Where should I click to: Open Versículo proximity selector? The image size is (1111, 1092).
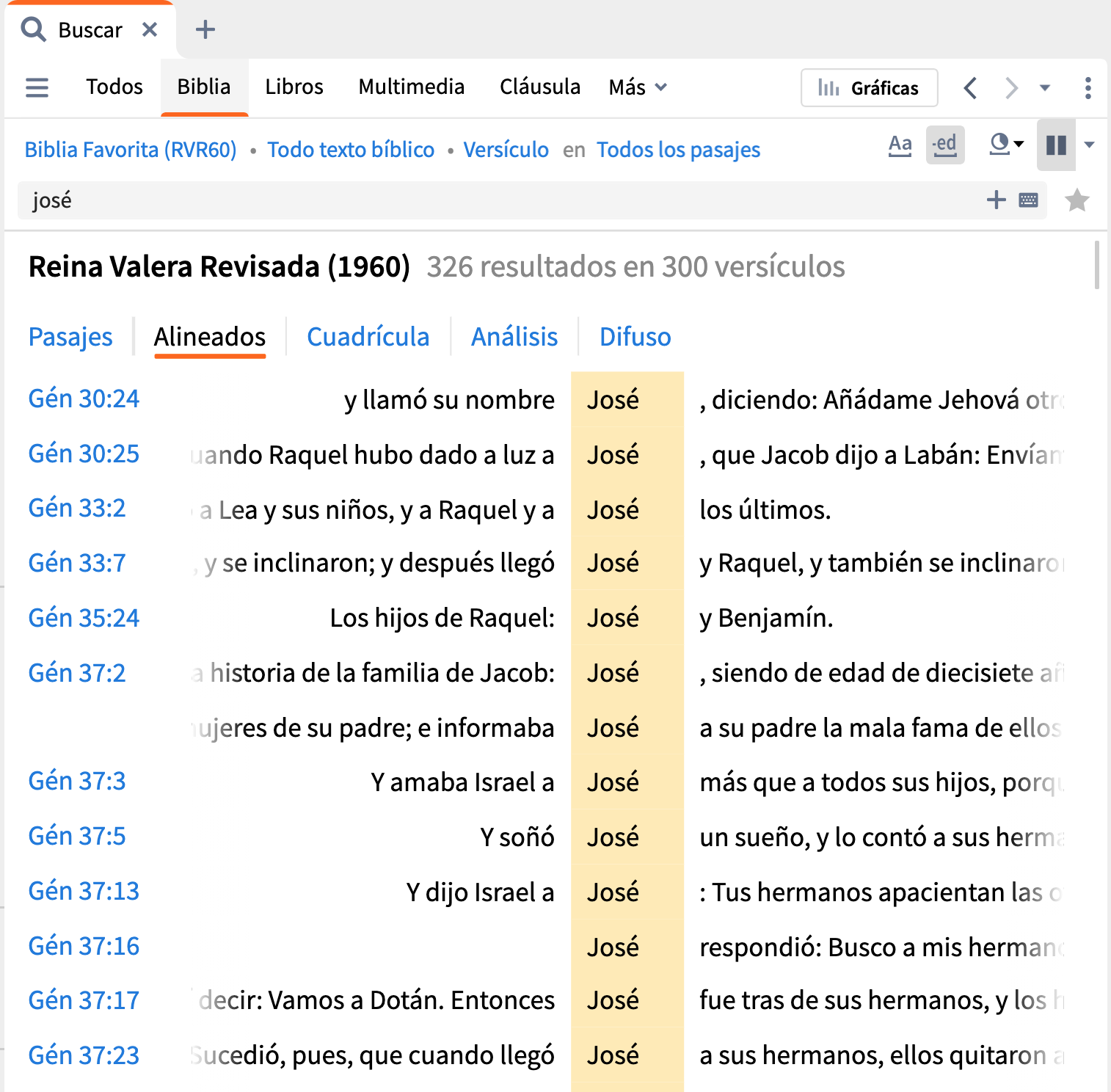(506, 150)
